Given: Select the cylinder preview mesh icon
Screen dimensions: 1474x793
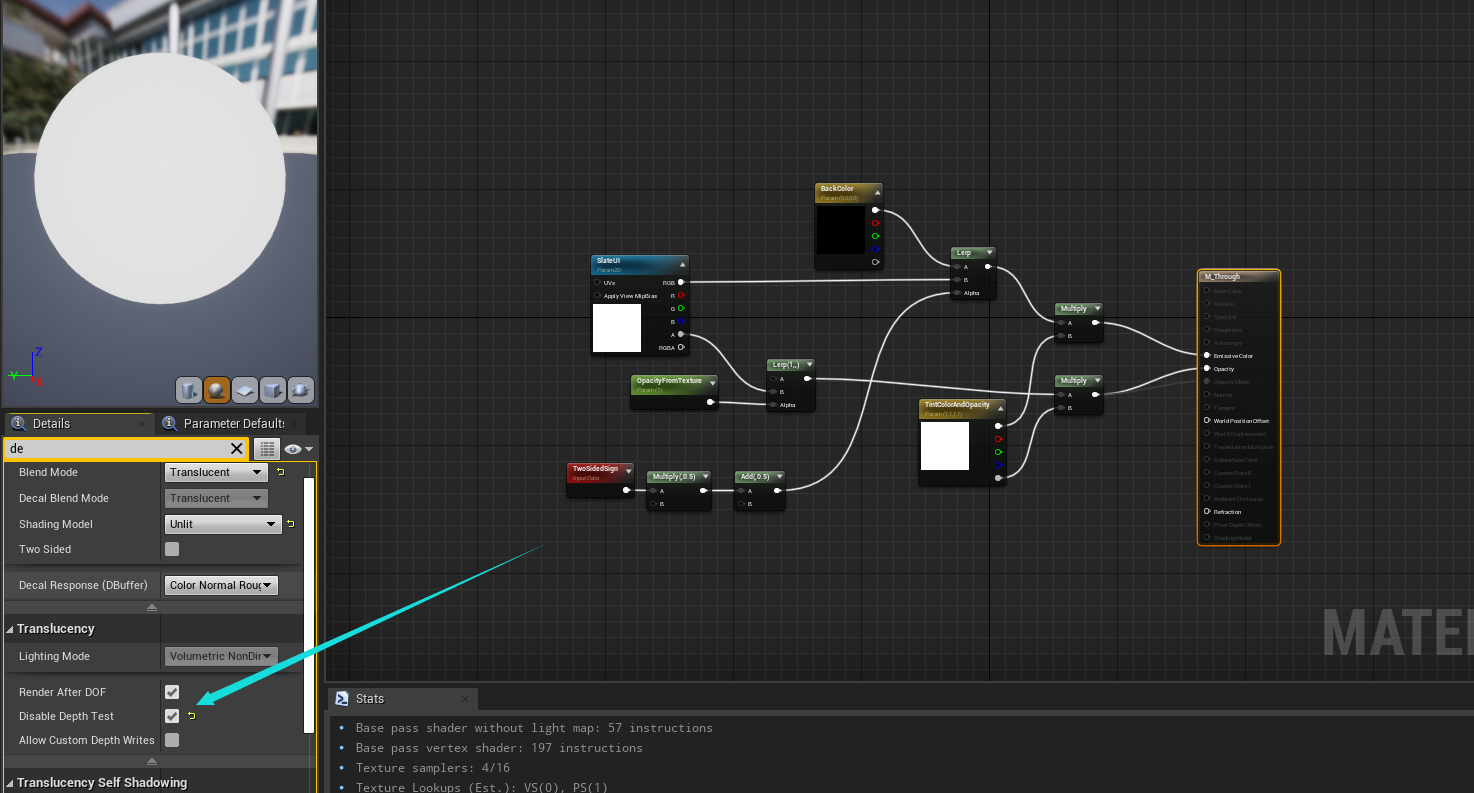Looking at the screenshot, I should (x=189, y=389).
